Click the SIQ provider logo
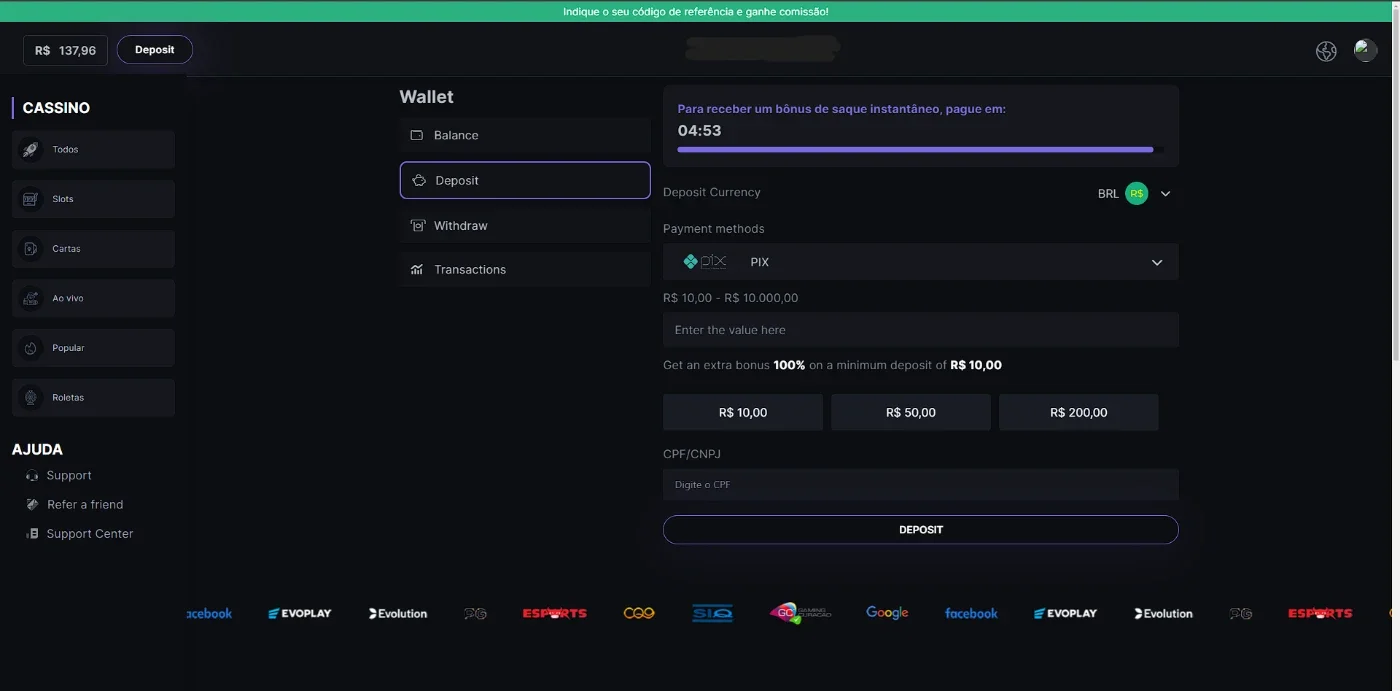Viewport: 1400px width, 691px height. pyautogui.click(x=713, y=613)
